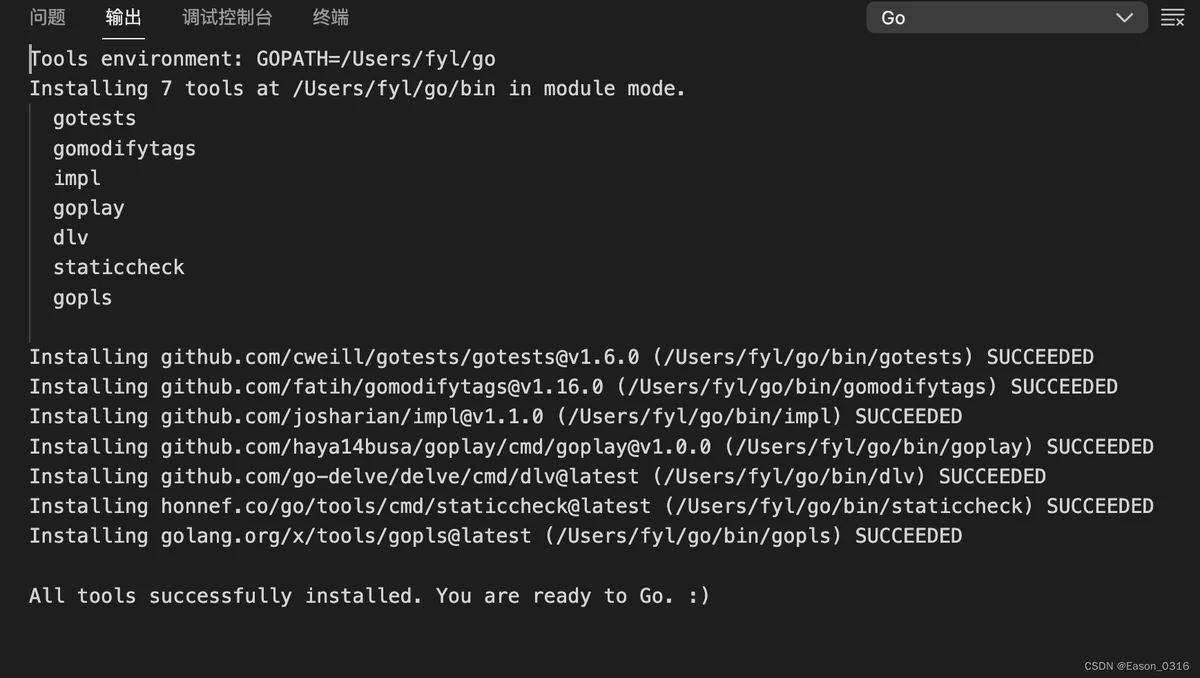1200x678 pixels.
Task: Click the golang.org/x/tools/gopls@latest text
Action: coord(346,536)
